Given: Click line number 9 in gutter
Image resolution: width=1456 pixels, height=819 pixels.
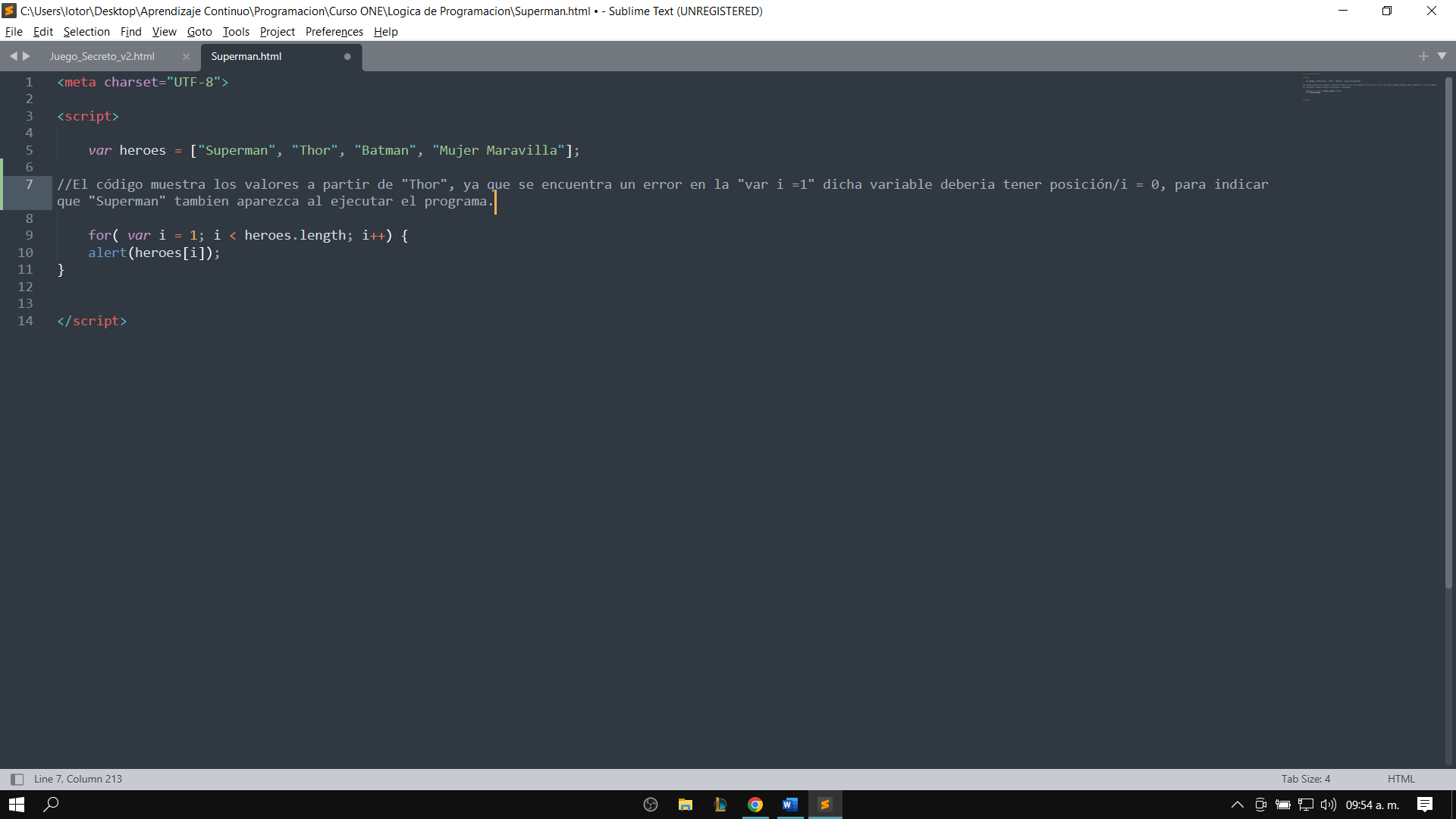Looking at the screenshot, I should (x=29, y=235).
